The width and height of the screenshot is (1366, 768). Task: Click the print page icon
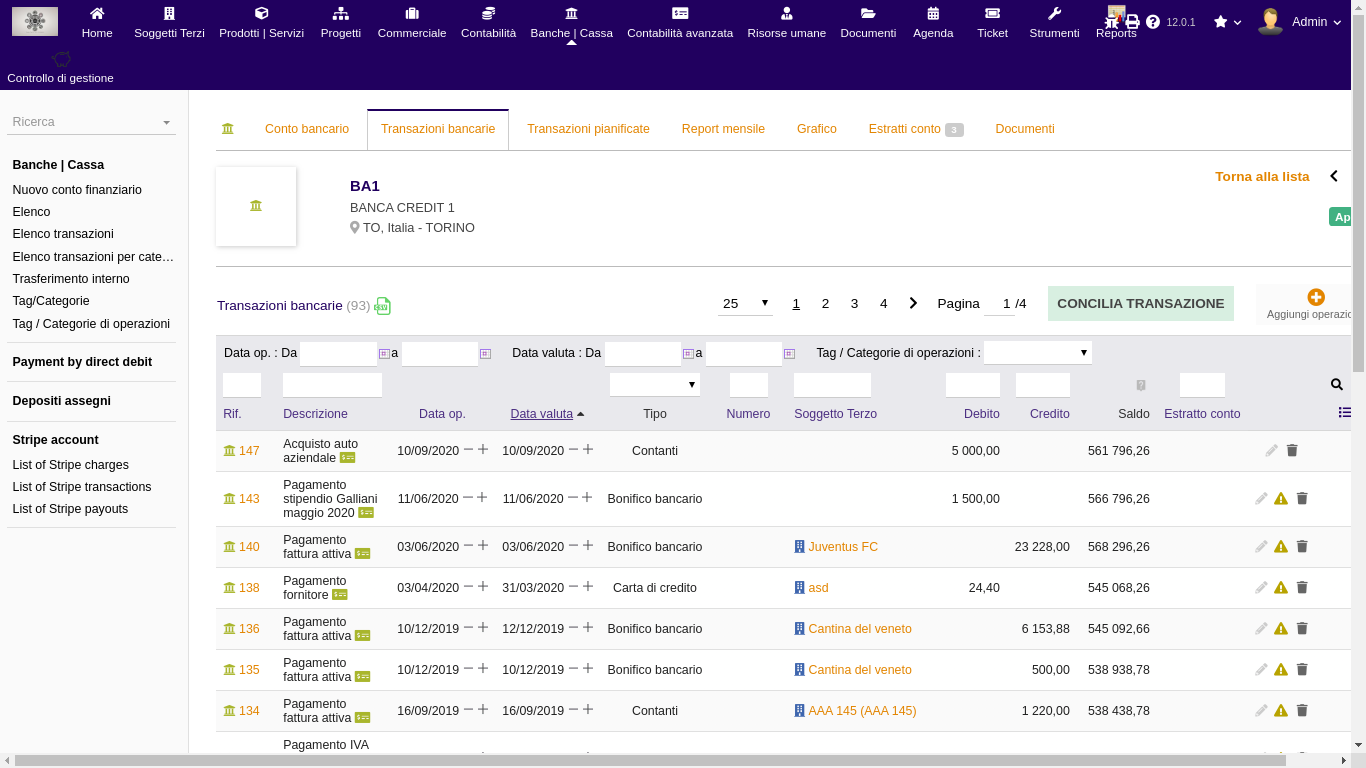point(1132,22)
